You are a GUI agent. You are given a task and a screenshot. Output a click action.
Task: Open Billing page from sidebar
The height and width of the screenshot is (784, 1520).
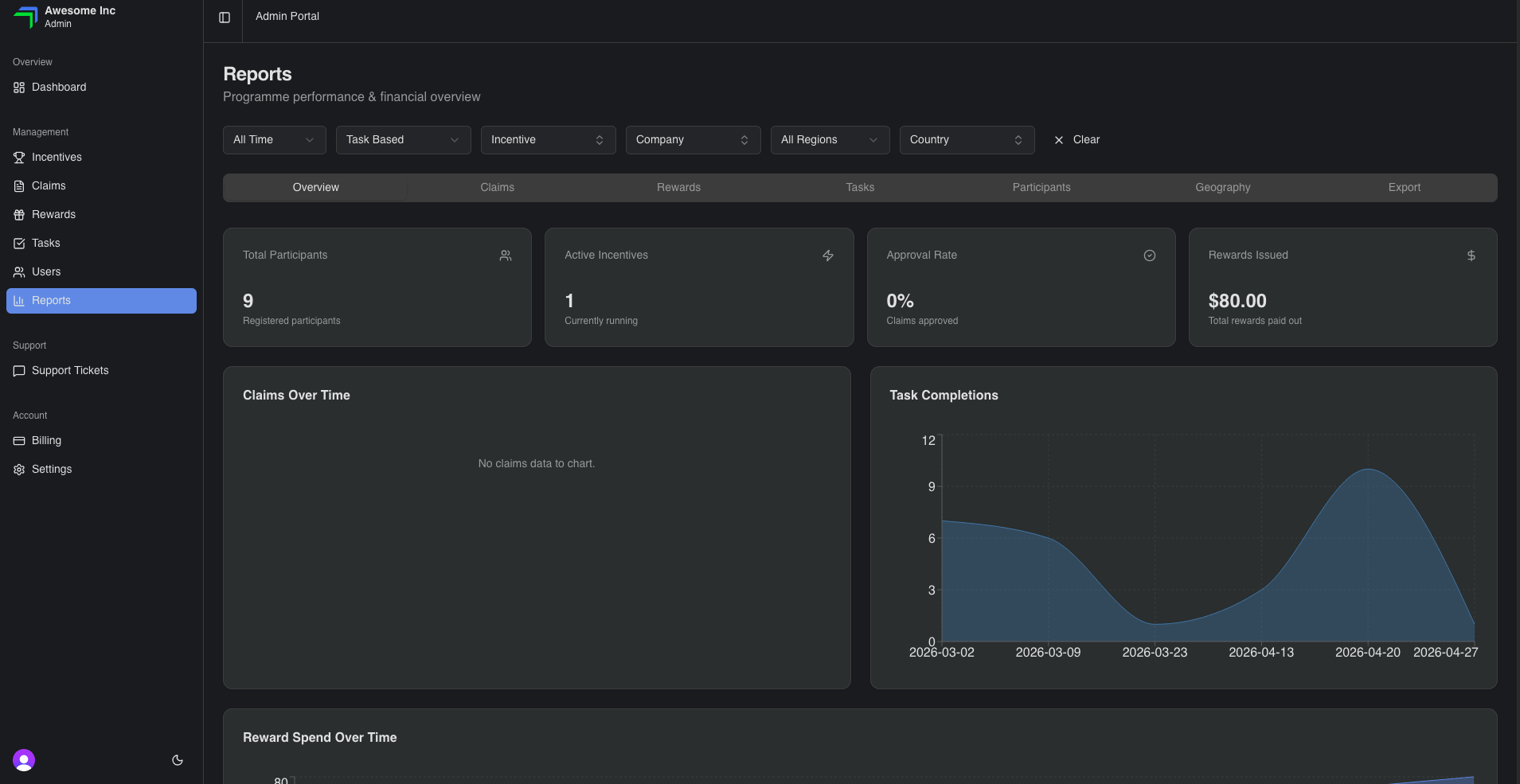pos(102,441)
